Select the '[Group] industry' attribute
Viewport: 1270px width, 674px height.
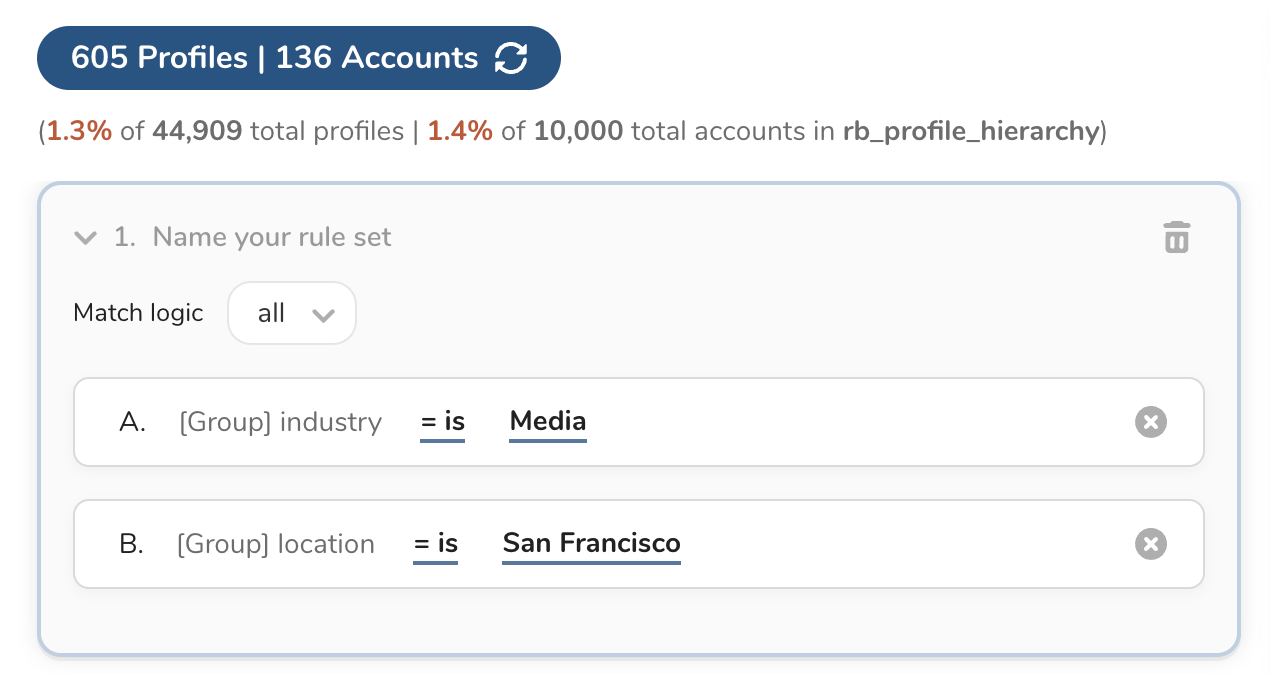point(280,422)
